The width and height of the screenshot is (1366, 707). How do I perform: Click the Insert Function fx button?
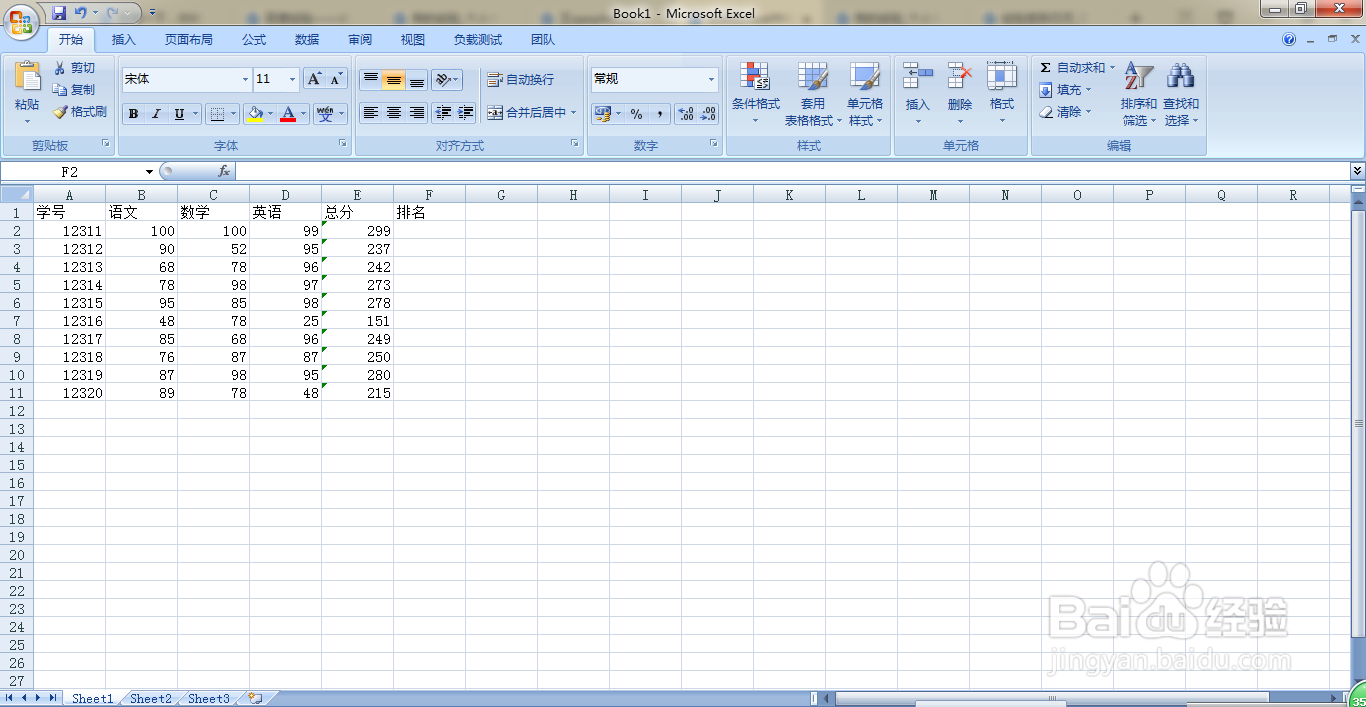point(224,172)
